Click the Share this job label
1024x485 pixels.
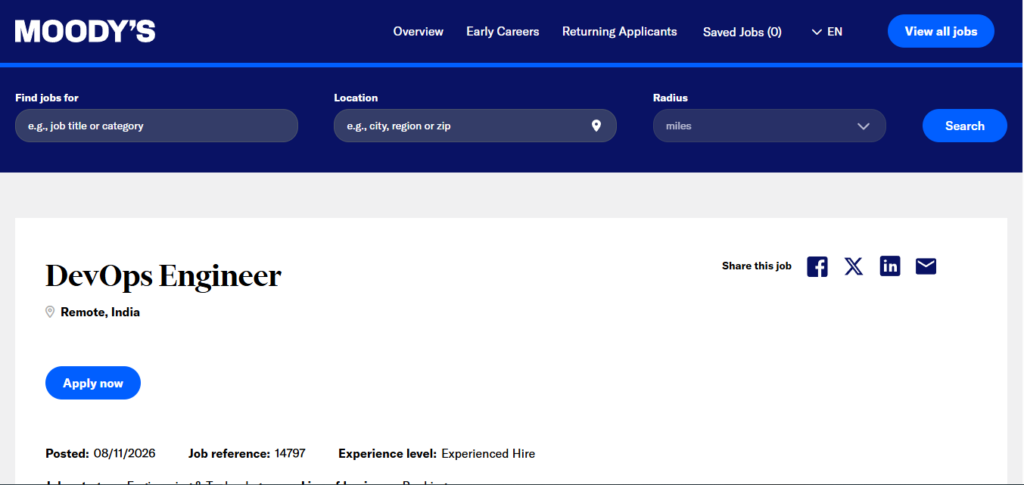[x=756, y=266]
